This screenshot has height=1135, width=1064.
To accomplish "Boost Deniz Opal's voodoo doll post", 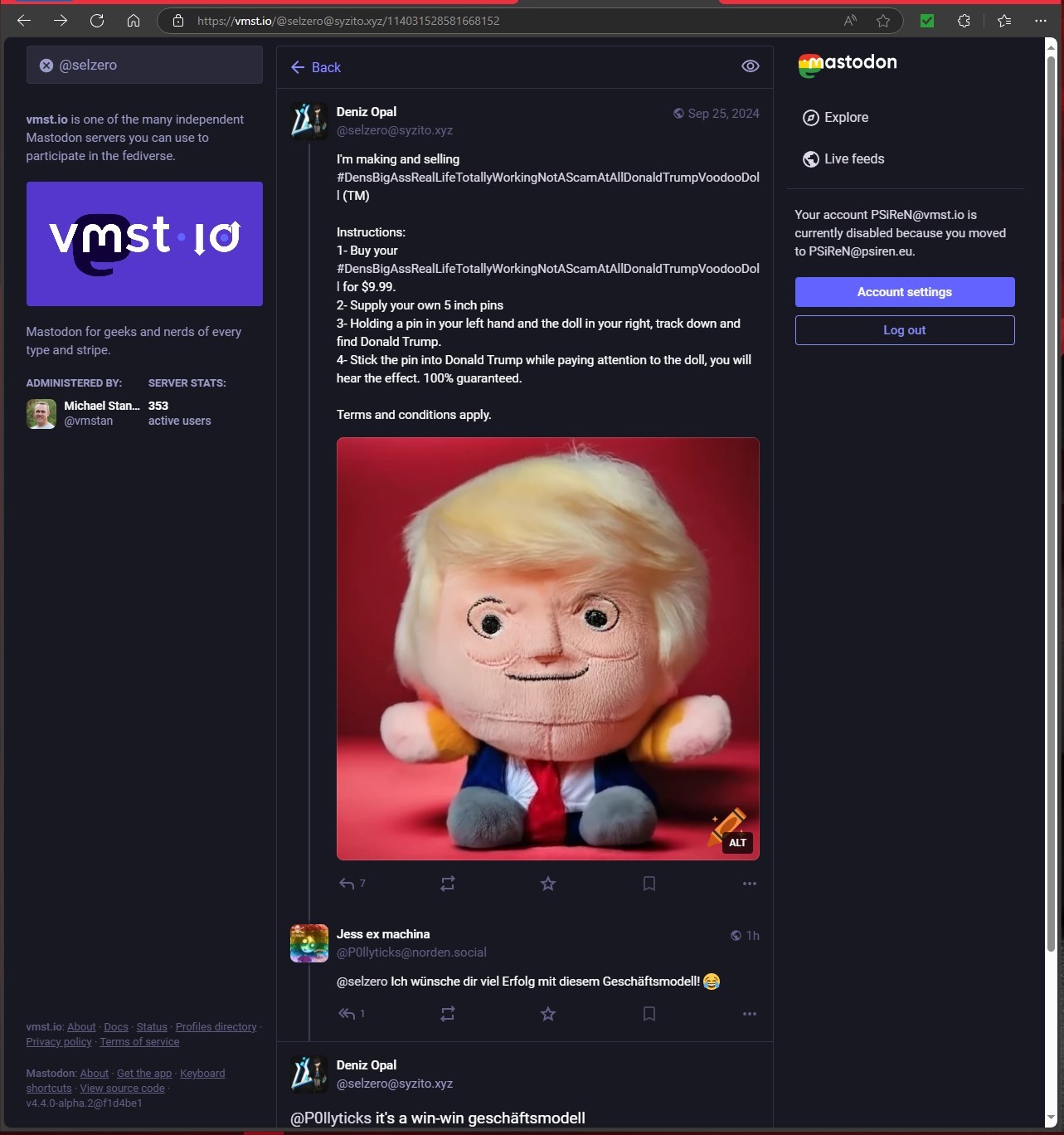I will pyautogui.click(x=448, y=884).
